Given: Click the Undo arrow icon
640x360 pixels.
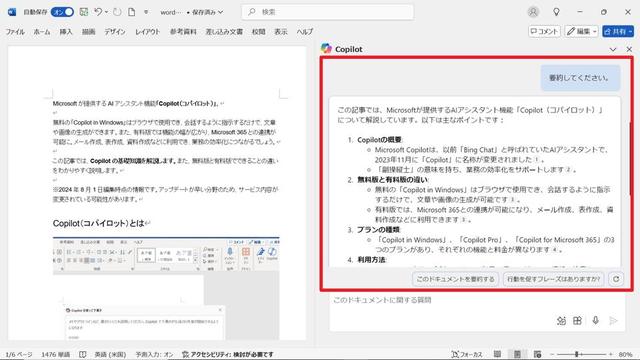Looking at the screenshot, I should click(x=98, y=12).
